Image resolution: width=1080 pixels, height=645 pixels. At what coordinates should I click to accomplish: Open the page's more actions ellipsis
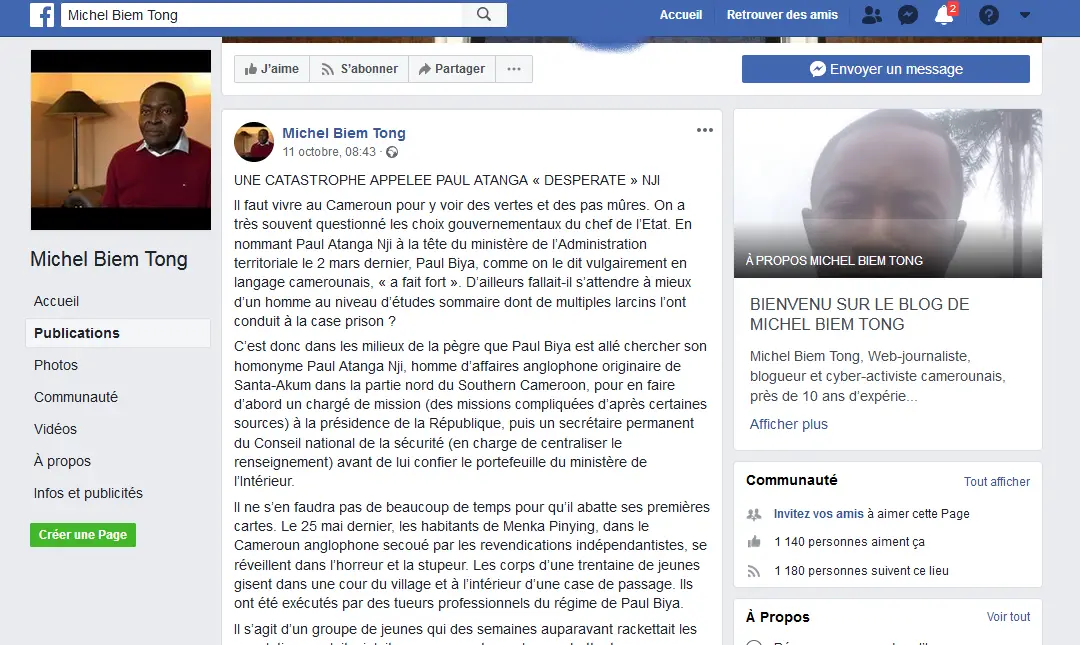[514, 69]
